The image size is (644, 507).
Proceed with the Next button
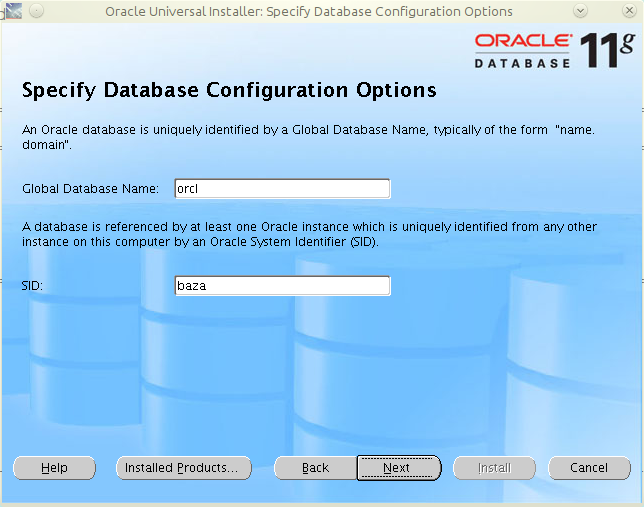coord(399,468)
